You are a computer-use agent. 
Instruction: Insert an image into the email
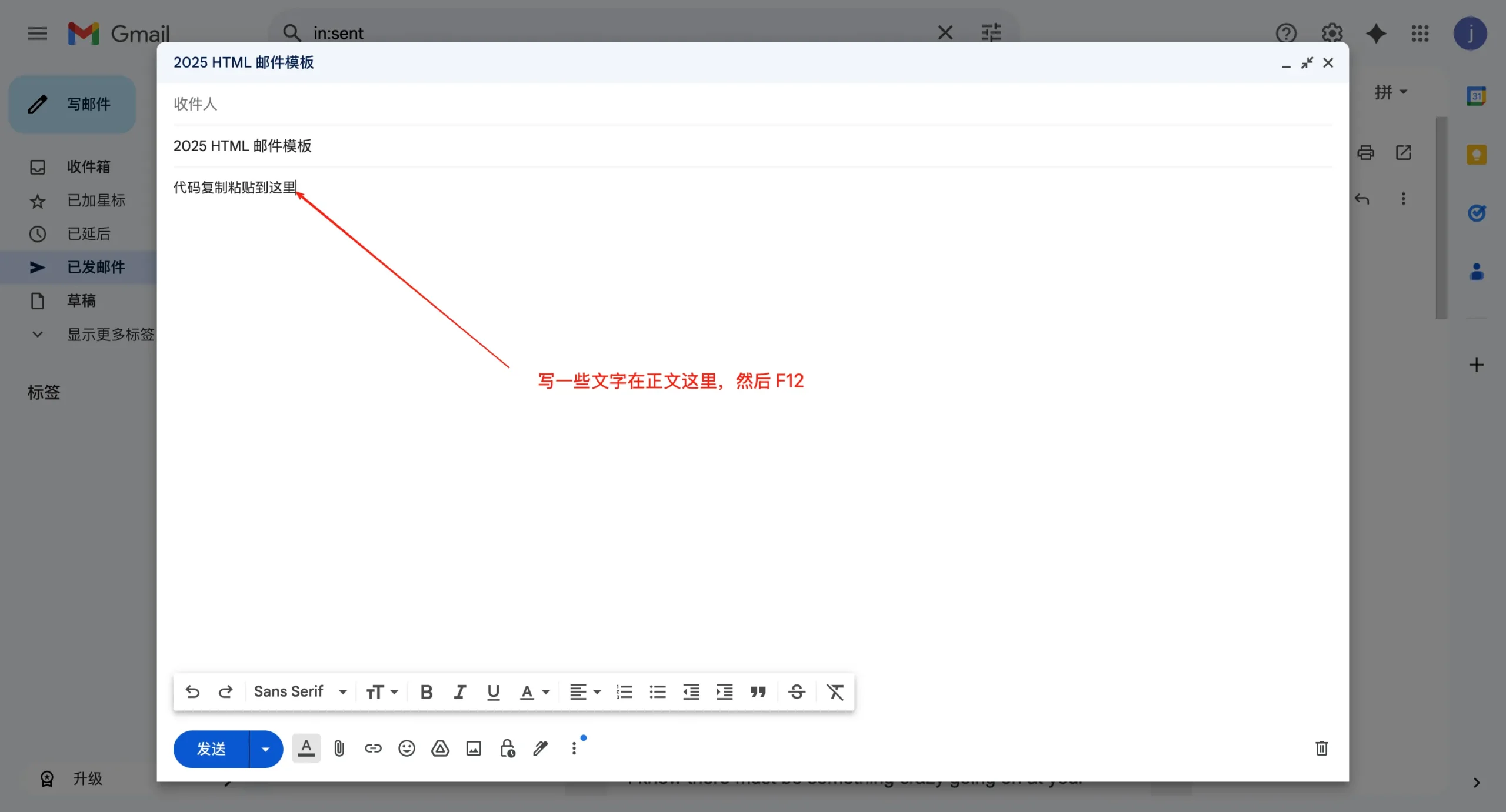474,748
